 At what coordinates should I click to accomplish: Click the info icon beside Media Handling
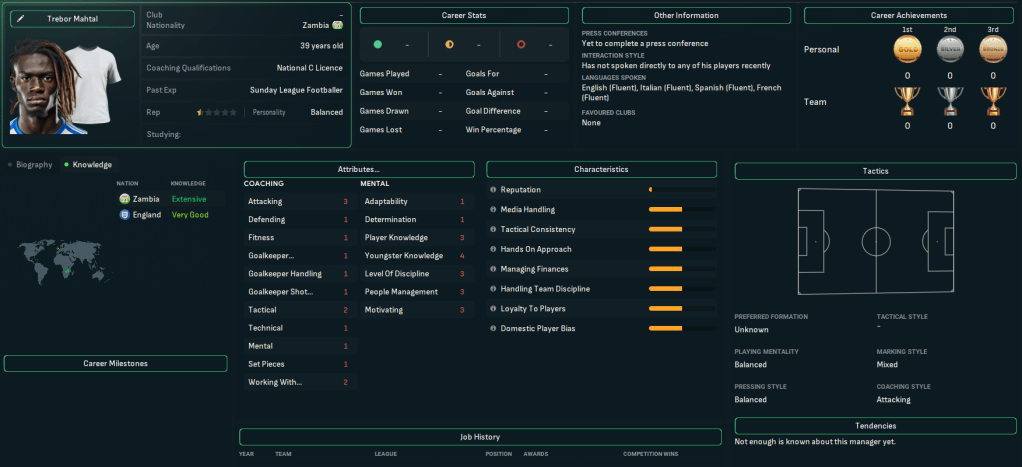click(493, 209)
